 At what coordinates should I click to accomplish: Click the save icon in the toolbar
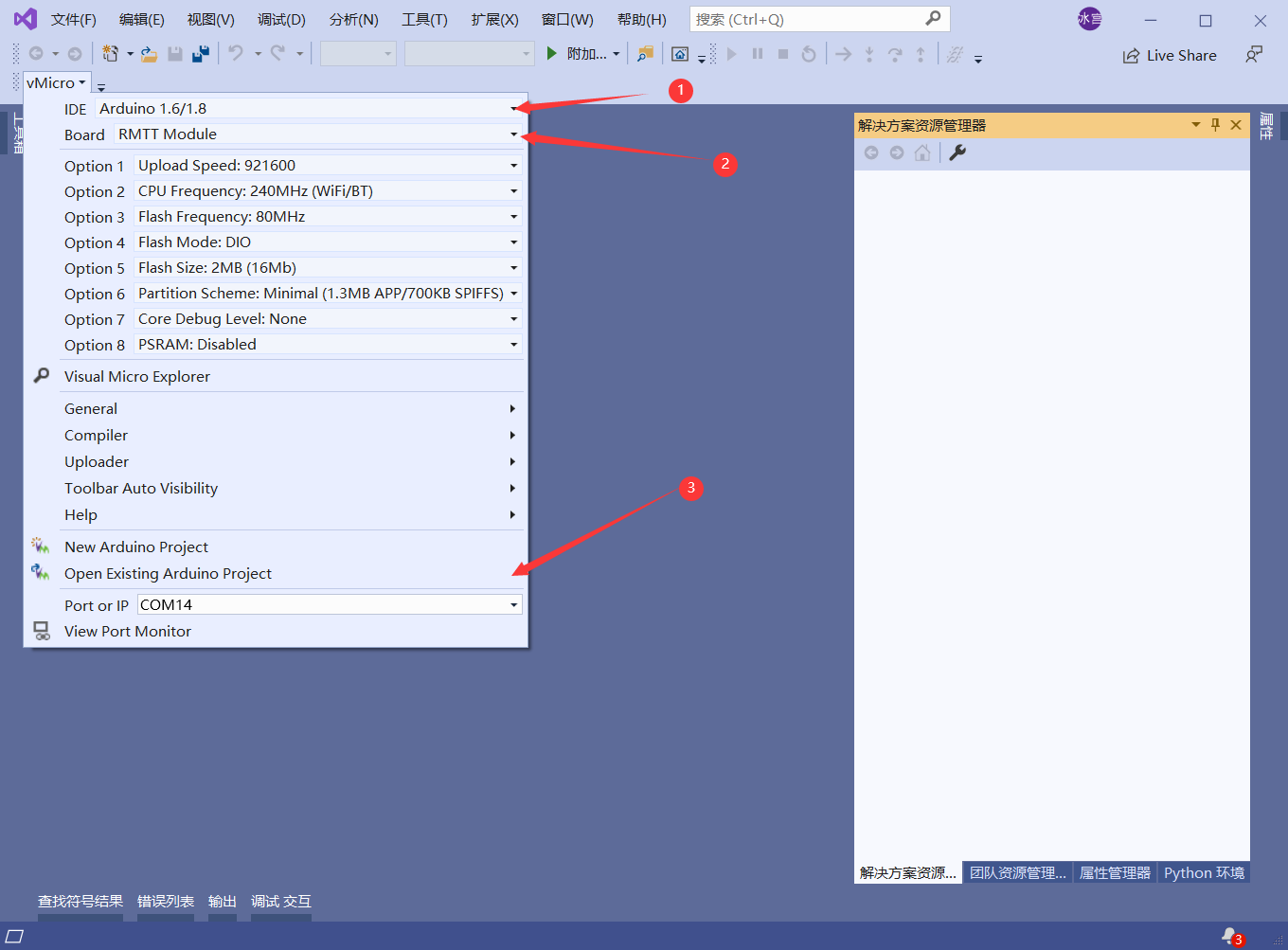coord(175,54)
